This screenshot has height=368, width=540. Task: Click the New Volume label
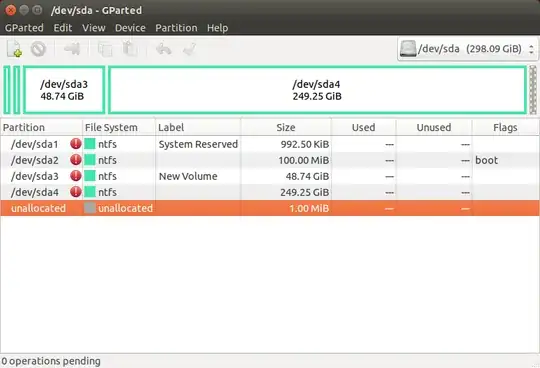coord(188,176)
